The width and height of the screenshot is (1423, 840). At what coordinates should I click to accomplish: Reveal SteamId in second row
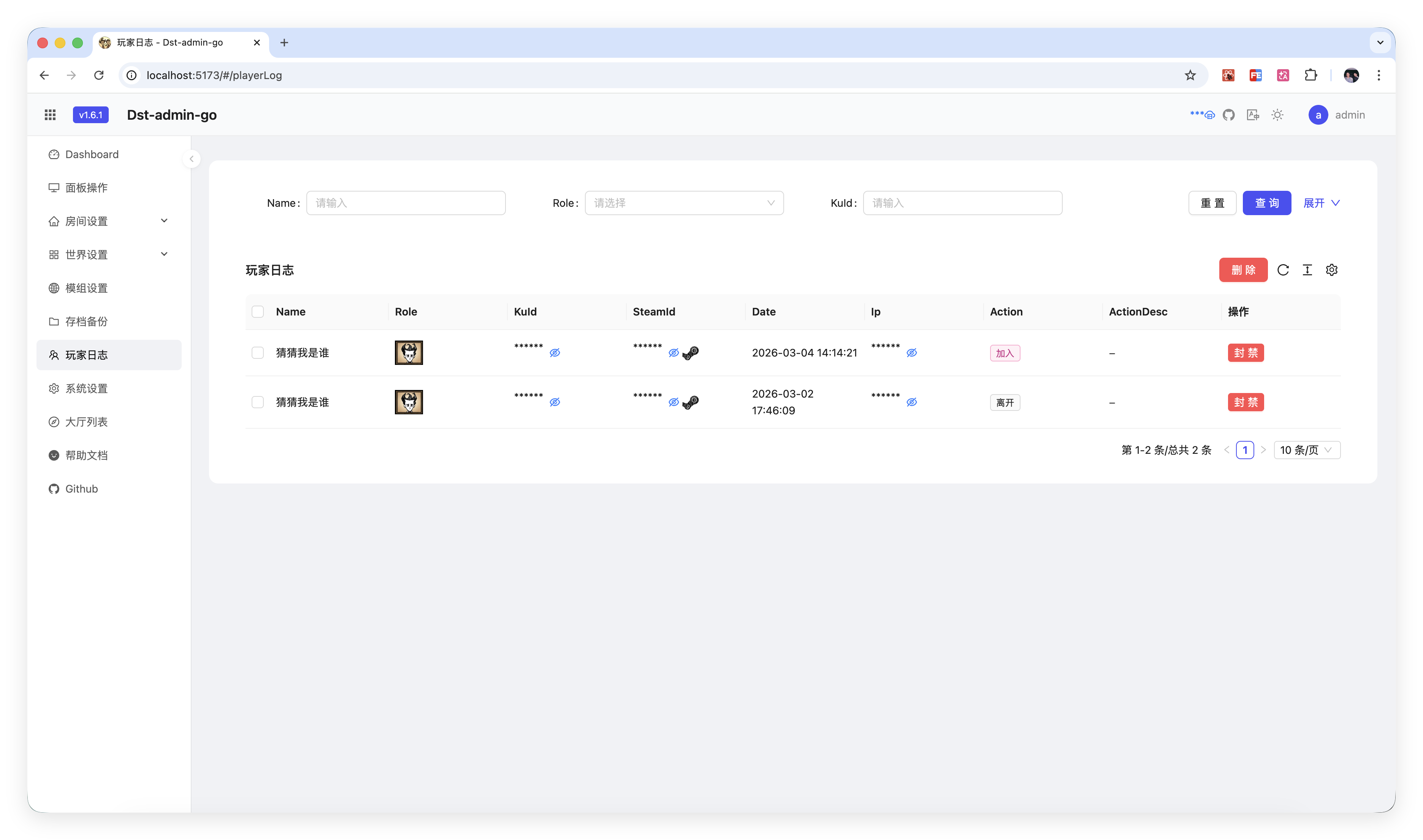[673, 402]
